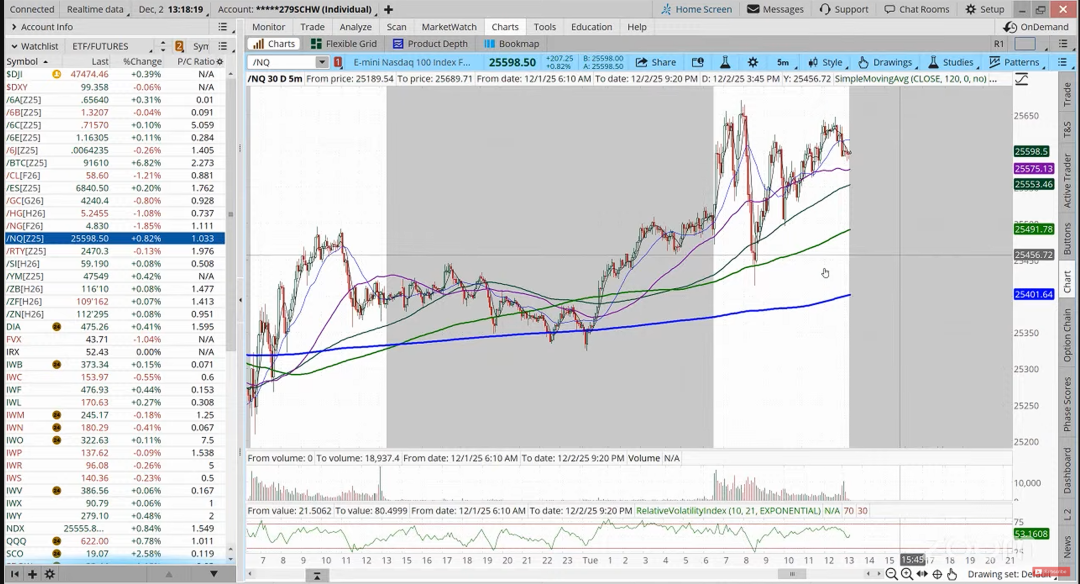Select the /BTC[Z25] watchlist row
This screenshot has width=1080, height=584.
click(115, 163)
